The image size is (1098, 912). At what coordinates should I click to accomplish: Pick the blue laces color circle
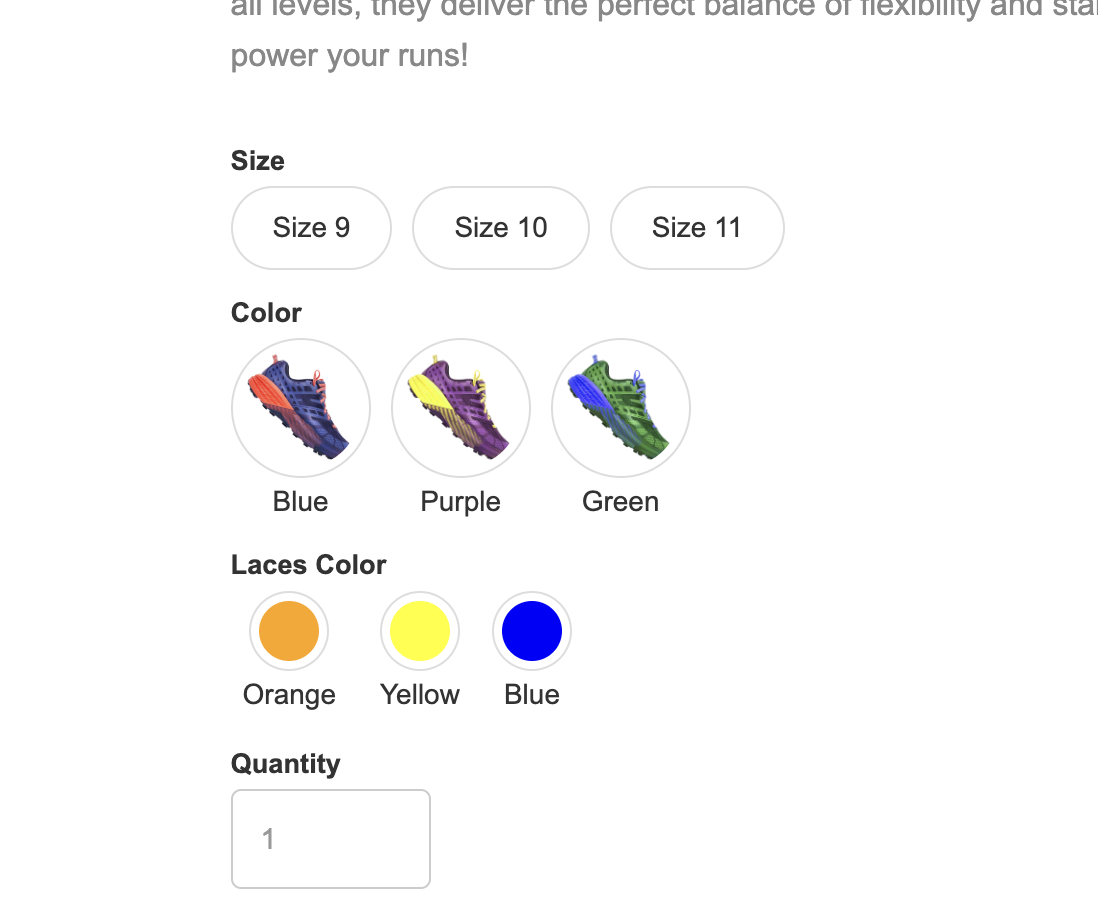click(x=532, y=631)
